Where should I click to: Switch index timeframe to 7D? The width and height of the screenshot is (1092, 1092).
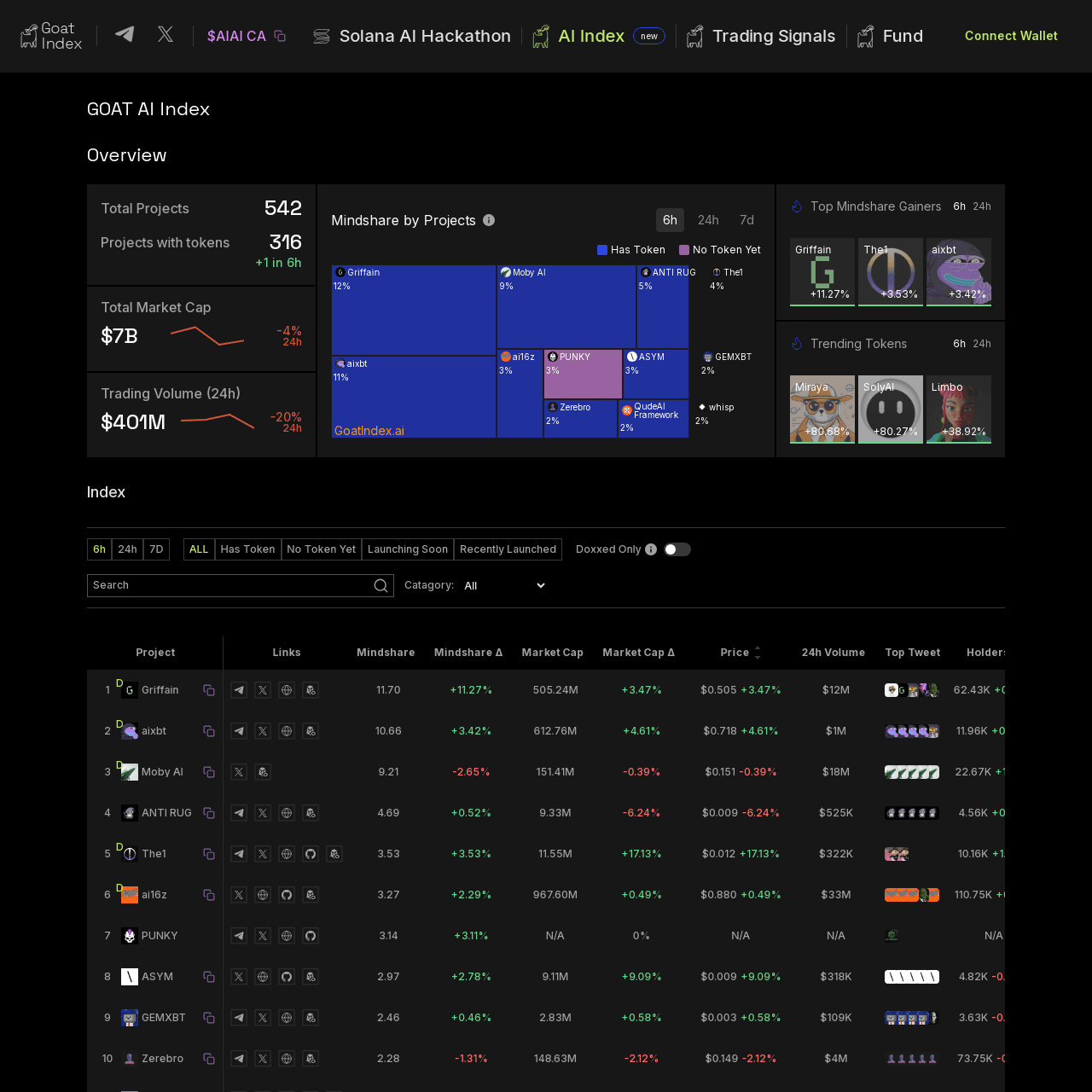tap(156, 549)
